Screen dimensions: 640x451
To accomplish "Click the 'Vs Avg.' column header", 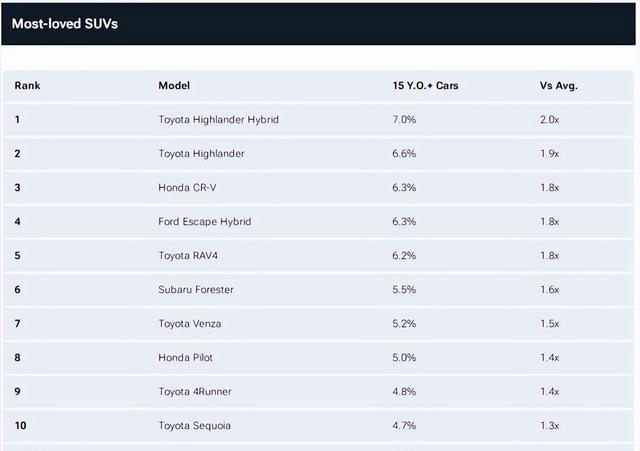I will (x=559, y=86).
